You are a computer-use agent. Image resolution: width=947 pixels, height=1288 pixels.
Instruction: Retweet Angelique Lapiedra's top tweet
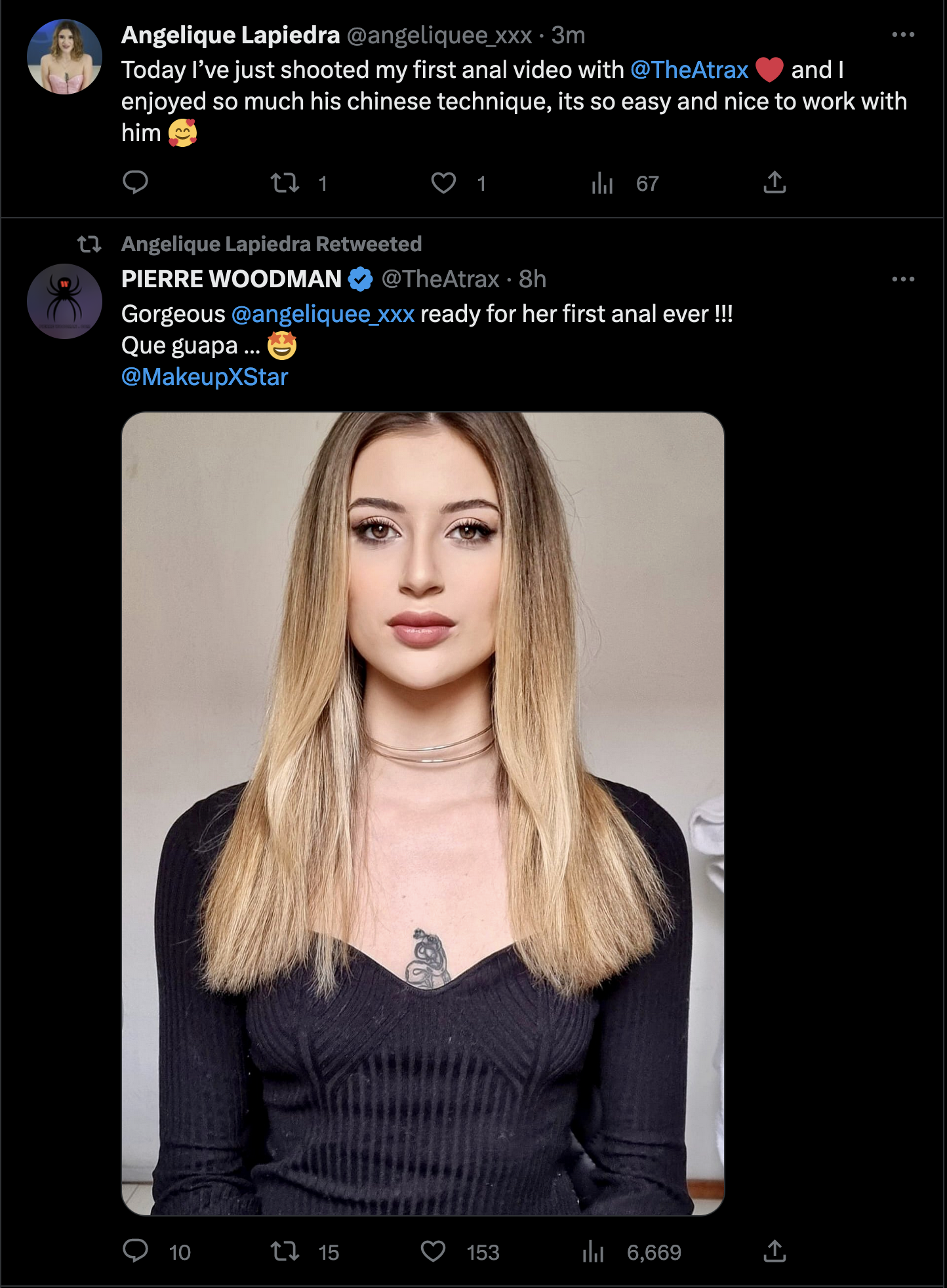tap(285, 183)
